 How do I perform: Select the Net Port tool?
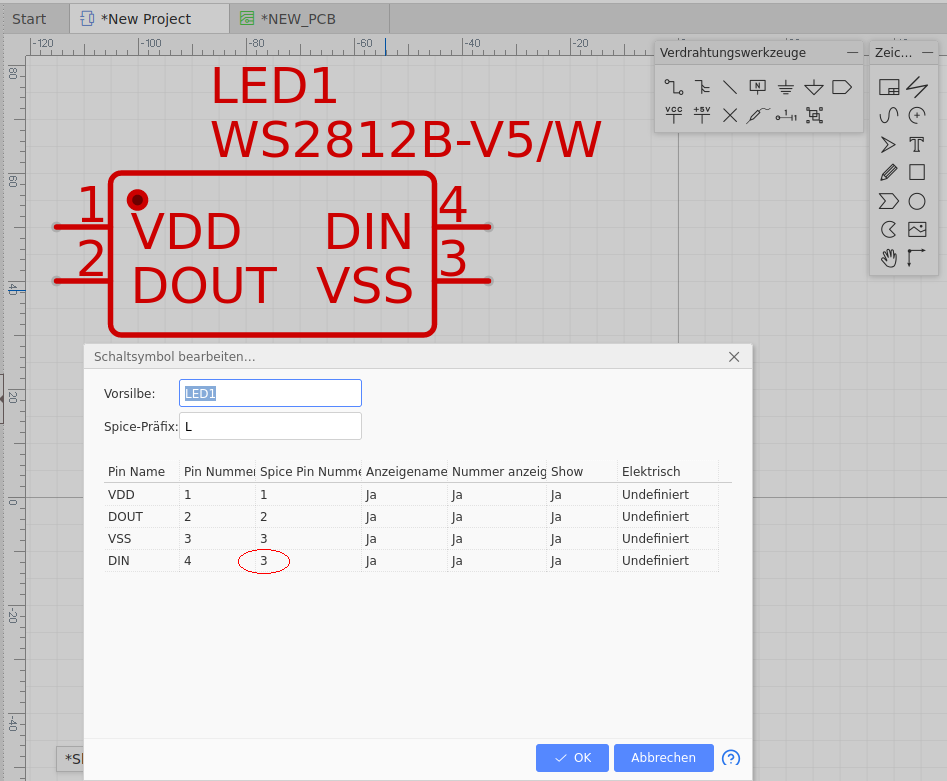pos(842,87)
